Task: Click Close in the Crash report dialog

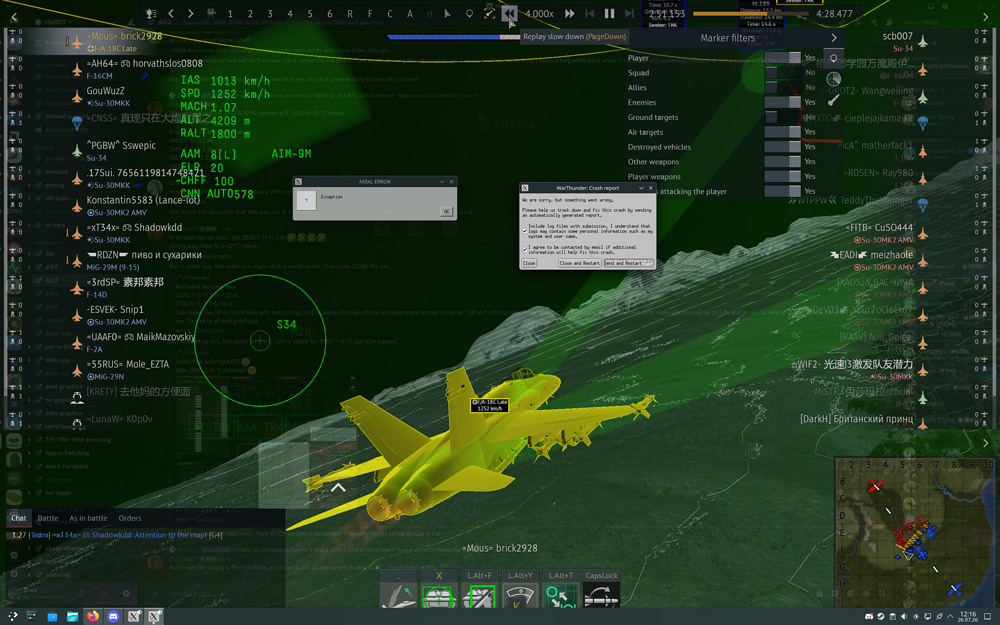Action: click(529, 263)
